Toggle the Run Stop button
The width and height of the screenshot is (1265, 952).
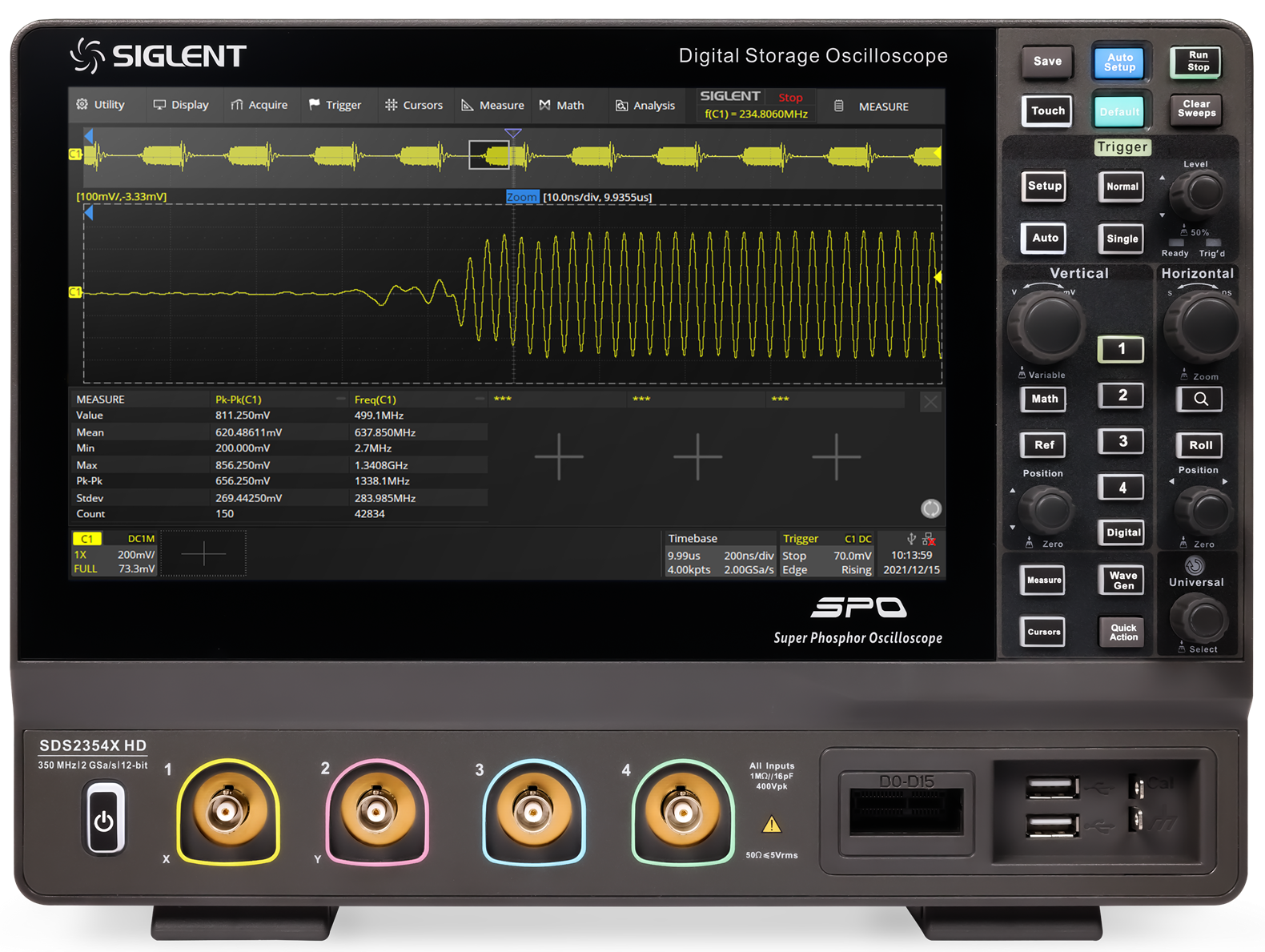coord(1198,62)
